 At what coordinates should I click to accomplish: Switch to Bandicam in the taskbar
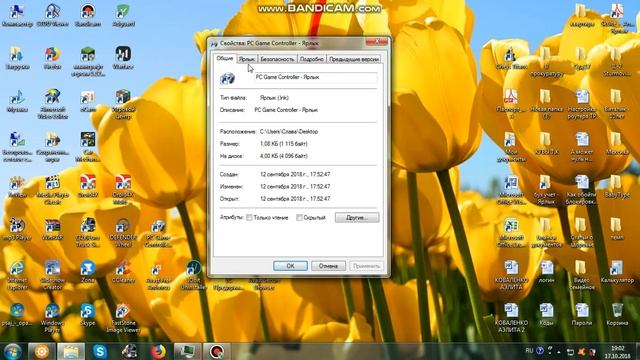tap(216, 351)
